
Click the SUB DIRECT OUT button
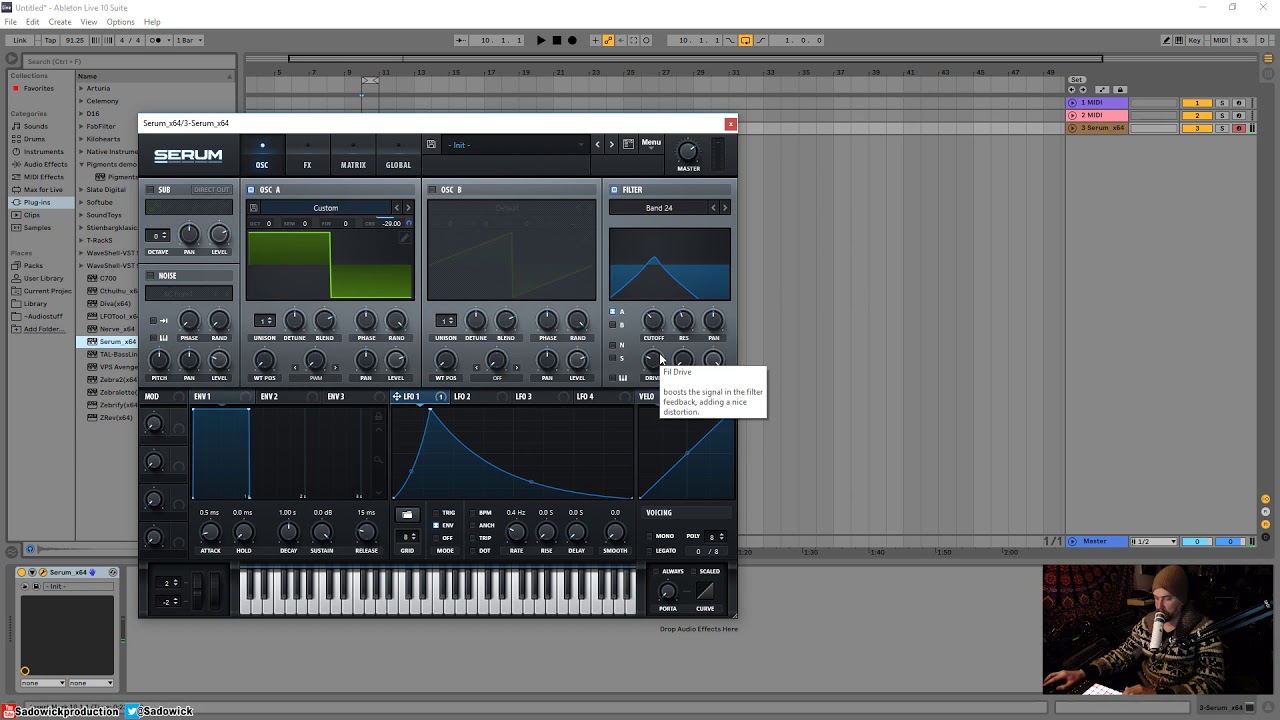[x=211, y=190]
